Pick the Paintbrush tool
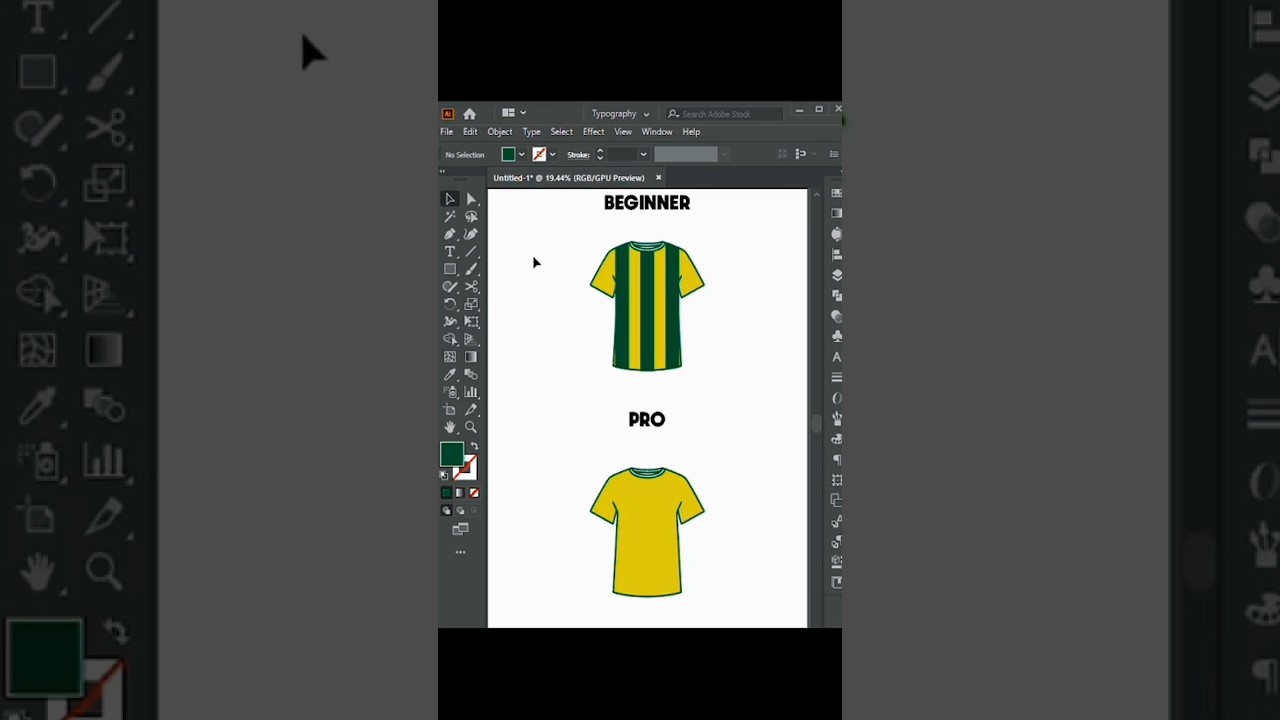 (471, 269)
